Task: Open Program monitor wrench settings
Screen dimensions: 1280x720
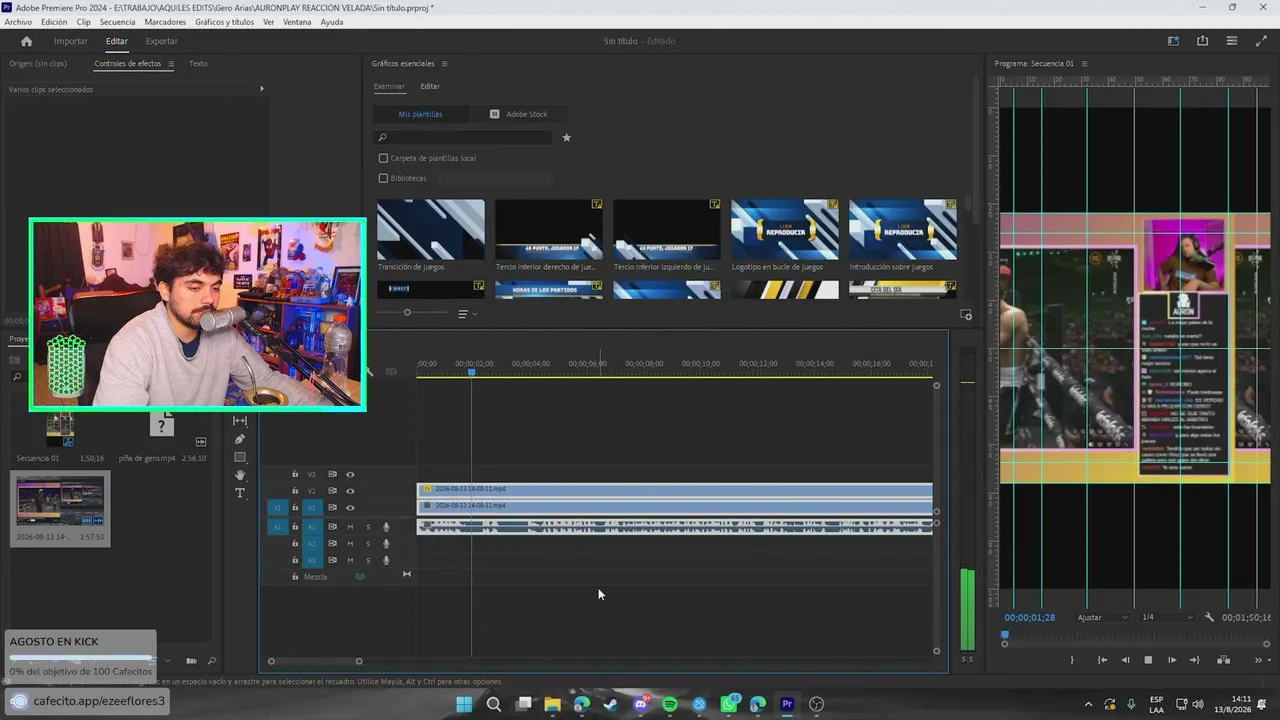Action: (1209, 618)
